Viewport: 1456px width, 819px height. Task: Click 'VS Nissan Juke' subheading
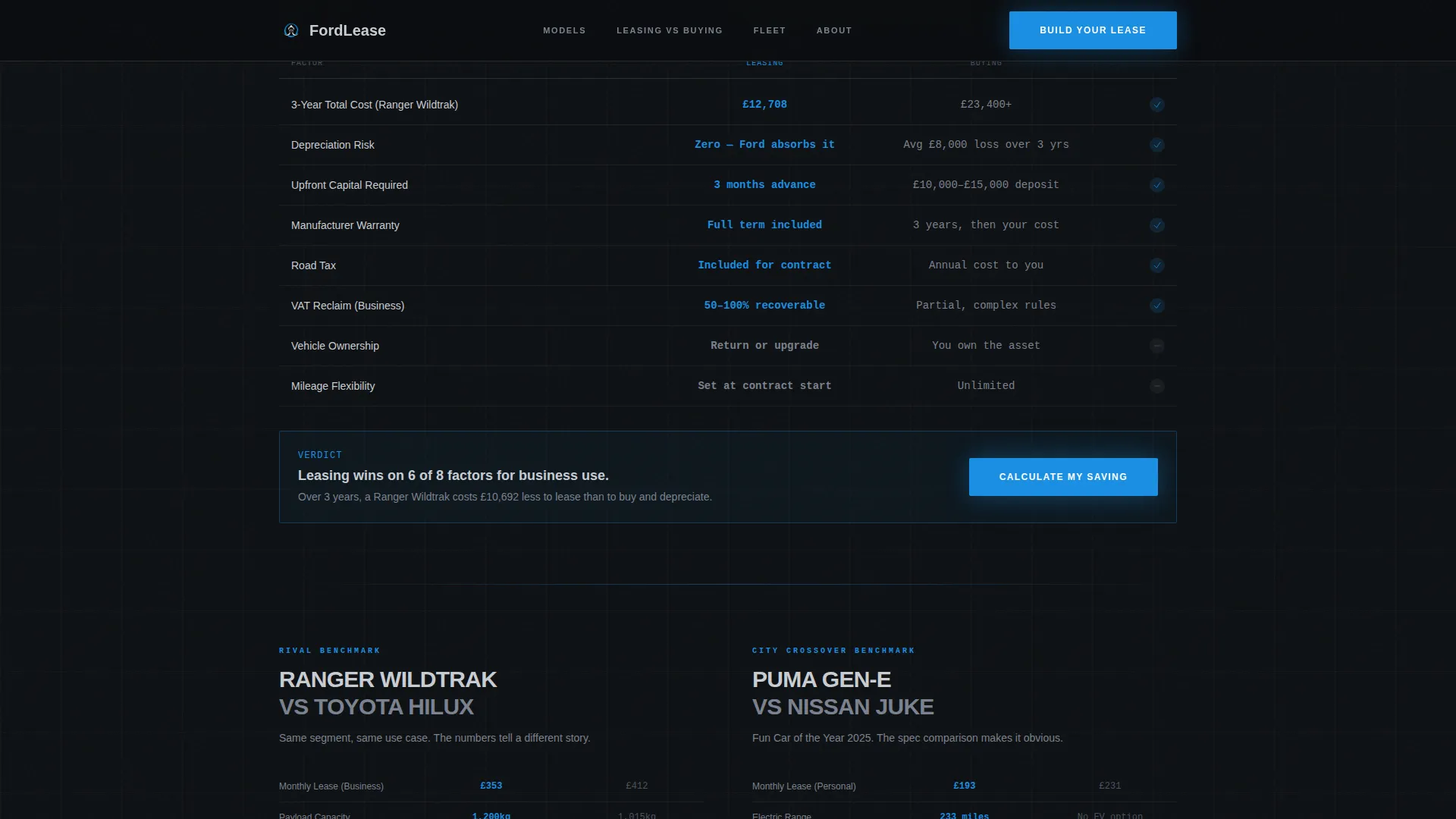(x=843, y=707)
